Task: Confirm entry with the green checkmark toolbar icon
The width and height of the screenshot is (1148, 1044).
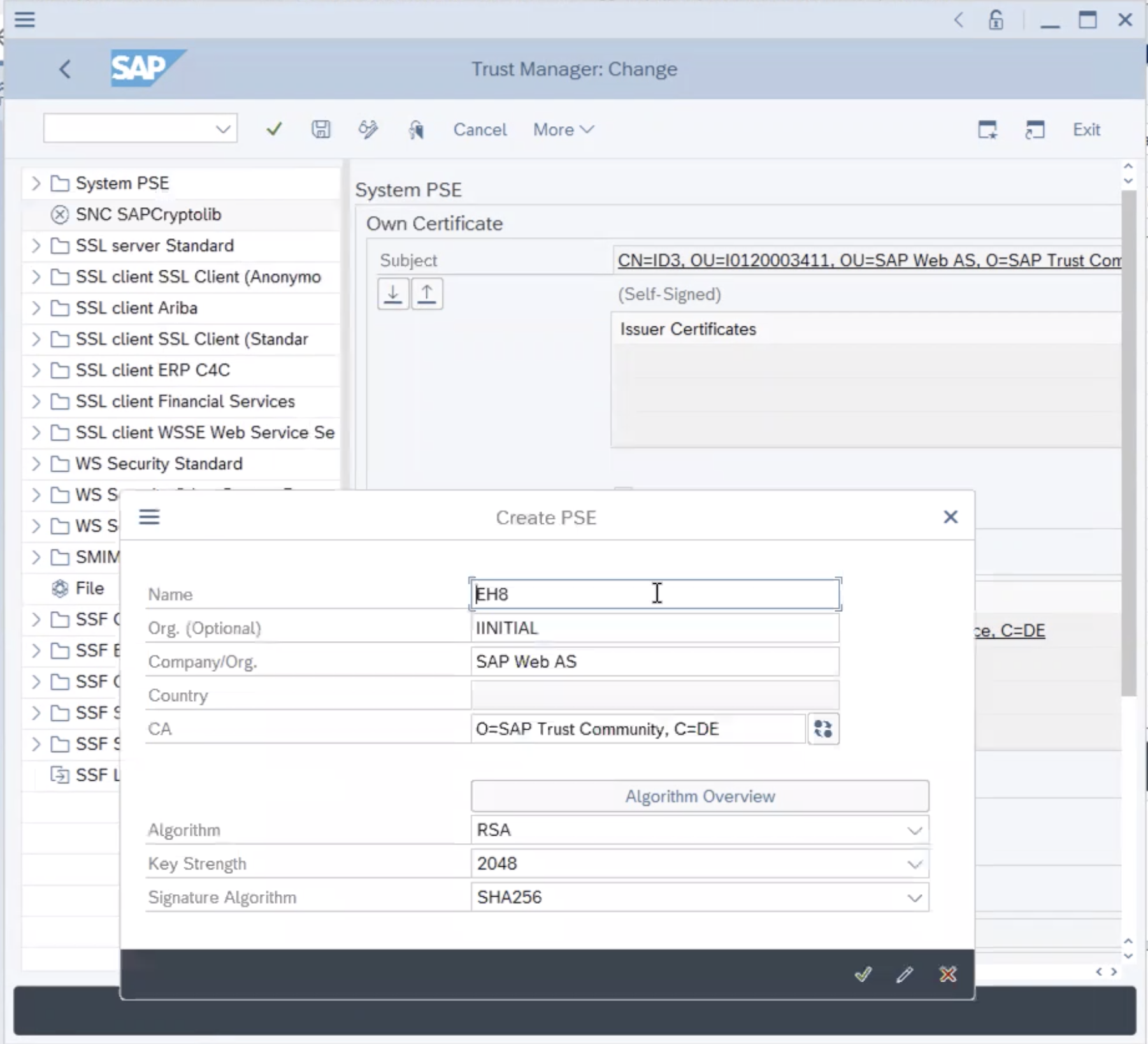Action: pyautogui.click(x=273, y=129)
